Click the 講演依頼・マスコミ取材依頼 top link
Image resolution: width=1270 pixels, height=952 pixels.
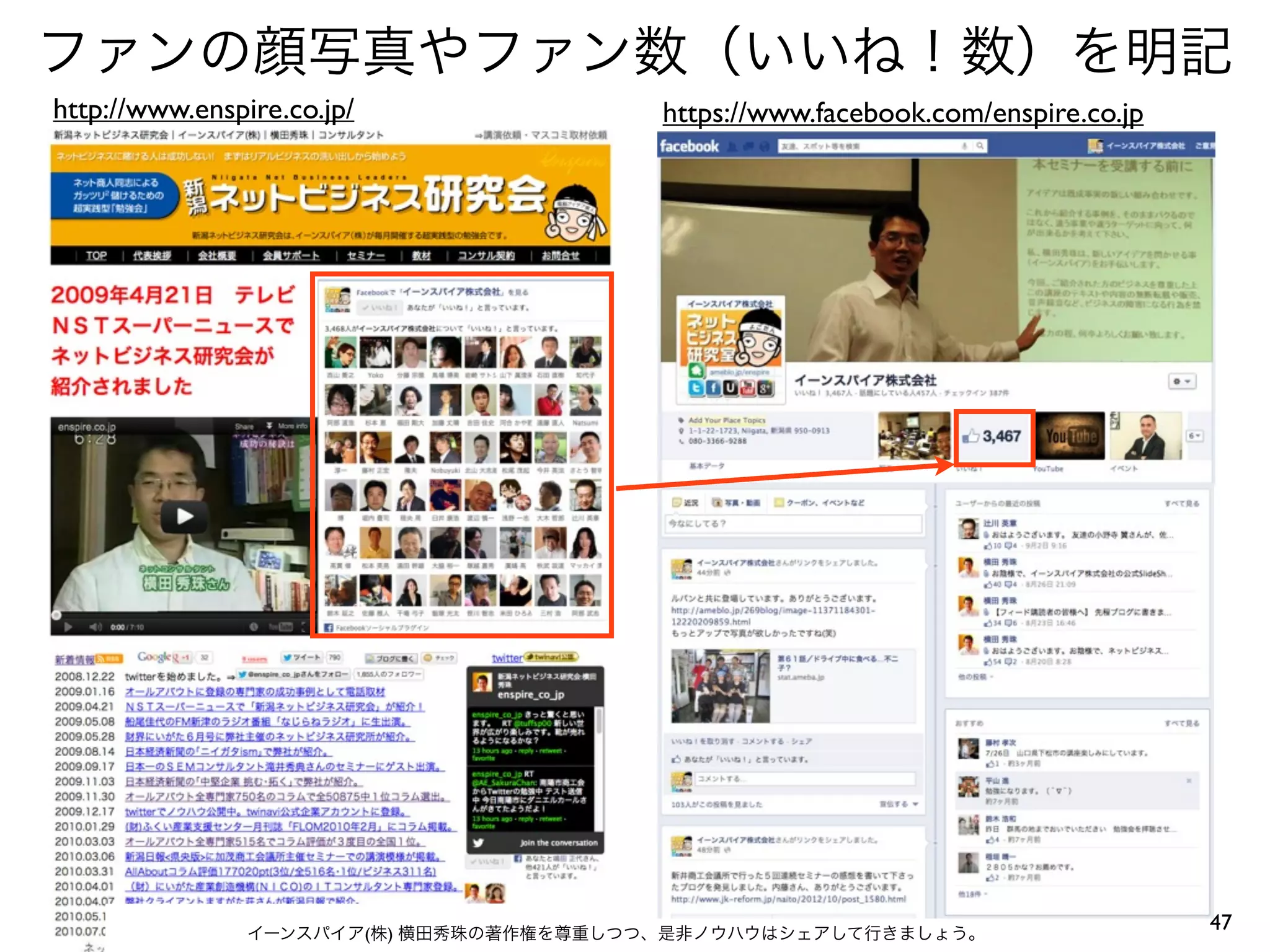(541, 135)
